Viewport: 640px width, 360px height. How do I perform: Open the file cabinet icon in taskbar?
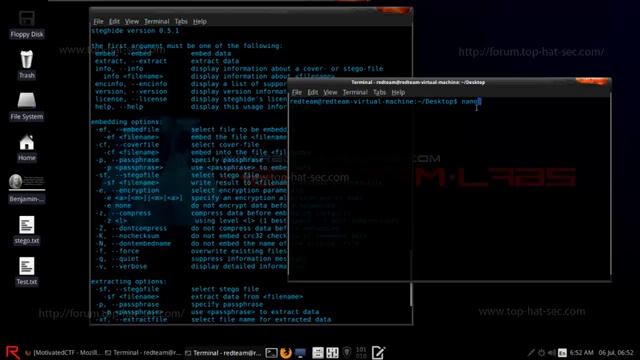[318, 353]
